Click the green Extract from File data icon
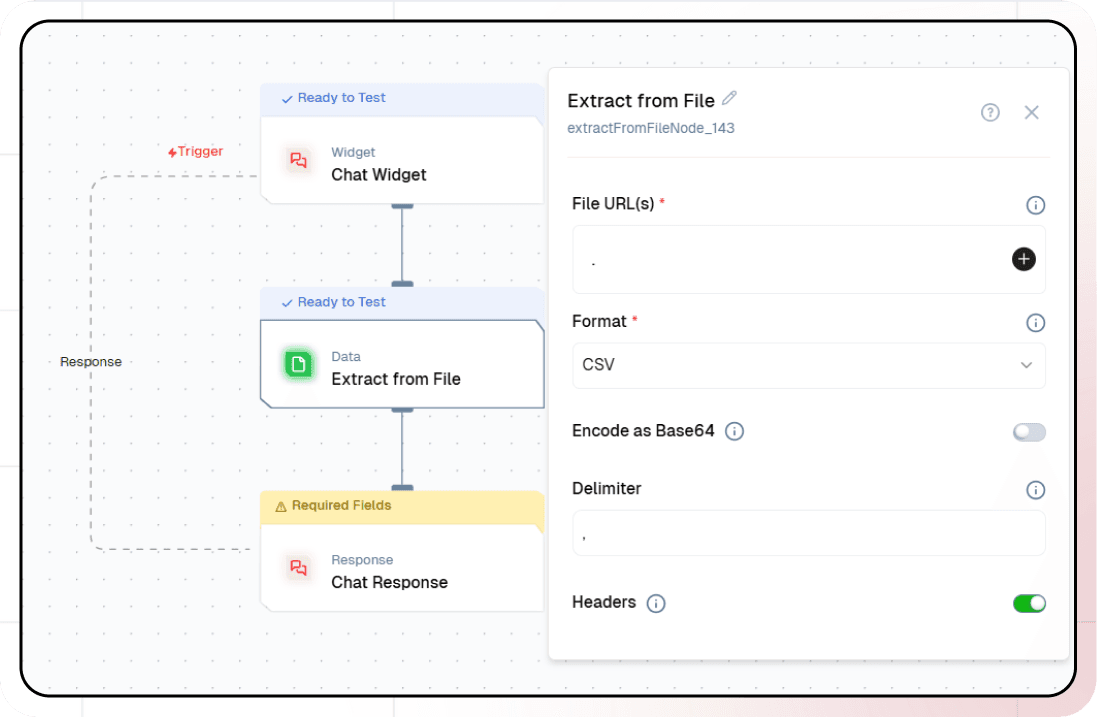Screen dimensions: 1097x717 (297, 364)
